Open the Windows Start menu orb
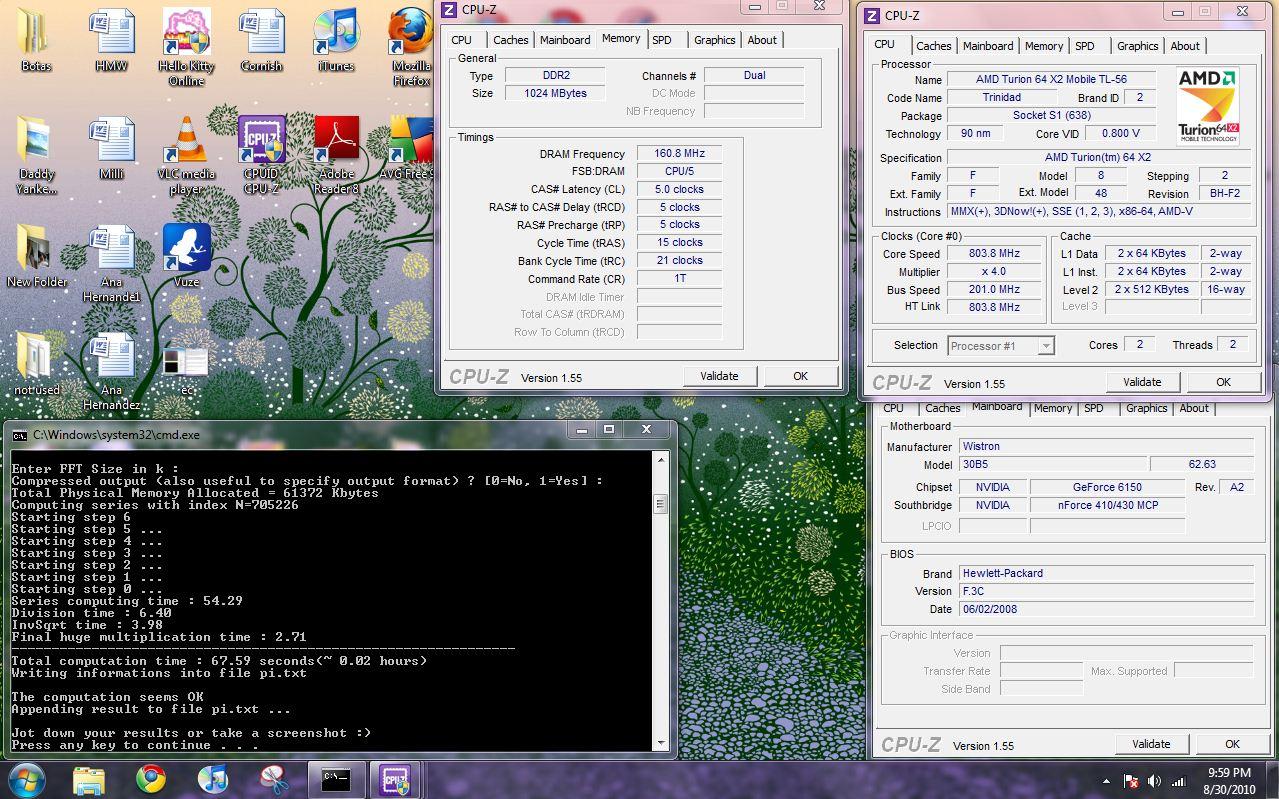Screen dimensions: 1279x799 [x=26, y=779]
